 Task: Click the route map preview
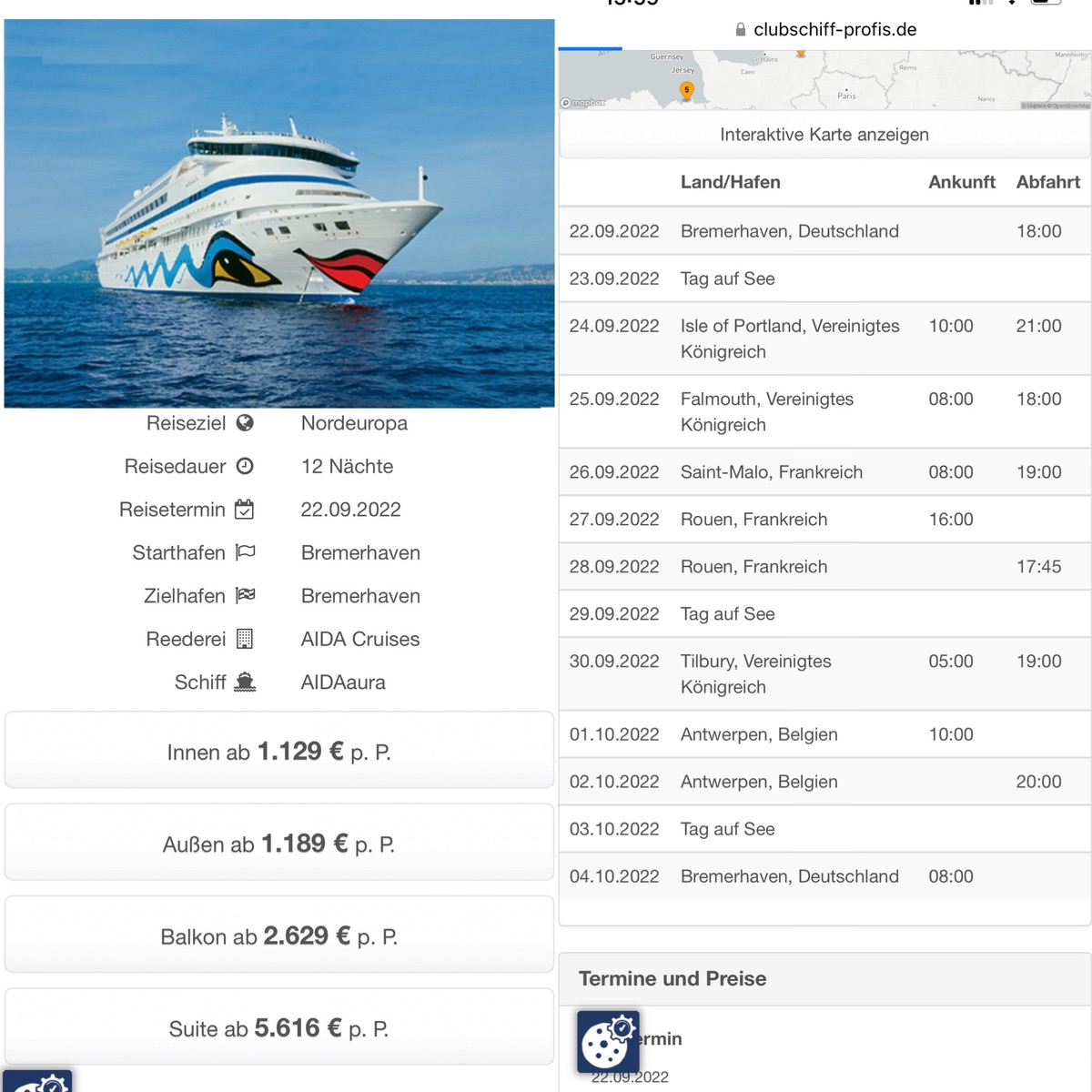[x=824, y=80]
